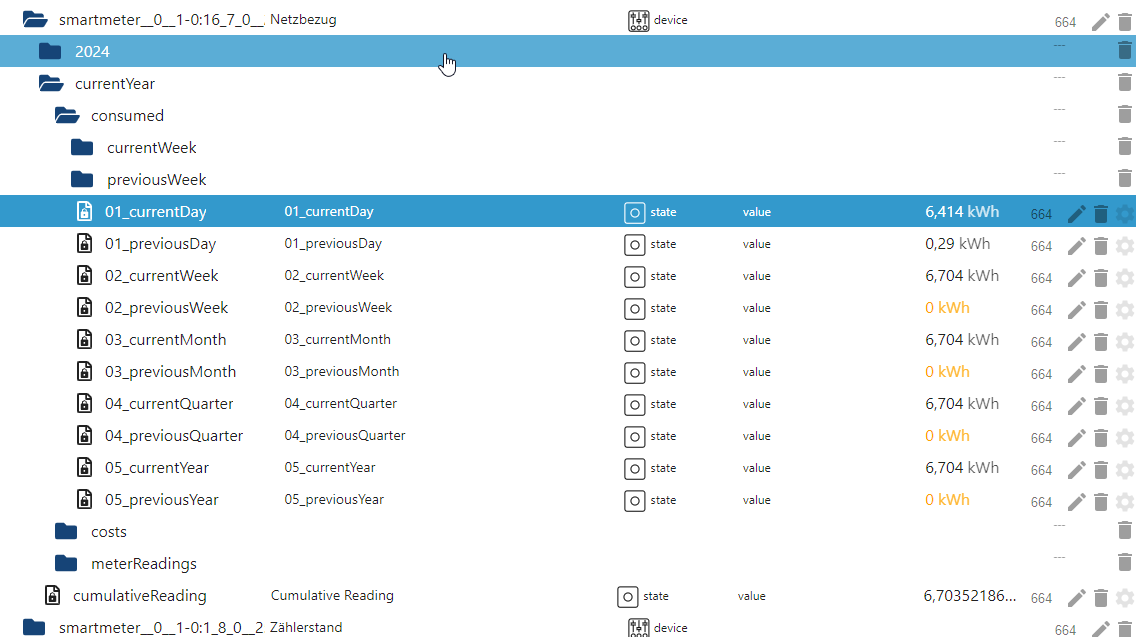1136x637 pixels.
Task: Expand the previousWeek folder
Action: [x=82, y=179]
